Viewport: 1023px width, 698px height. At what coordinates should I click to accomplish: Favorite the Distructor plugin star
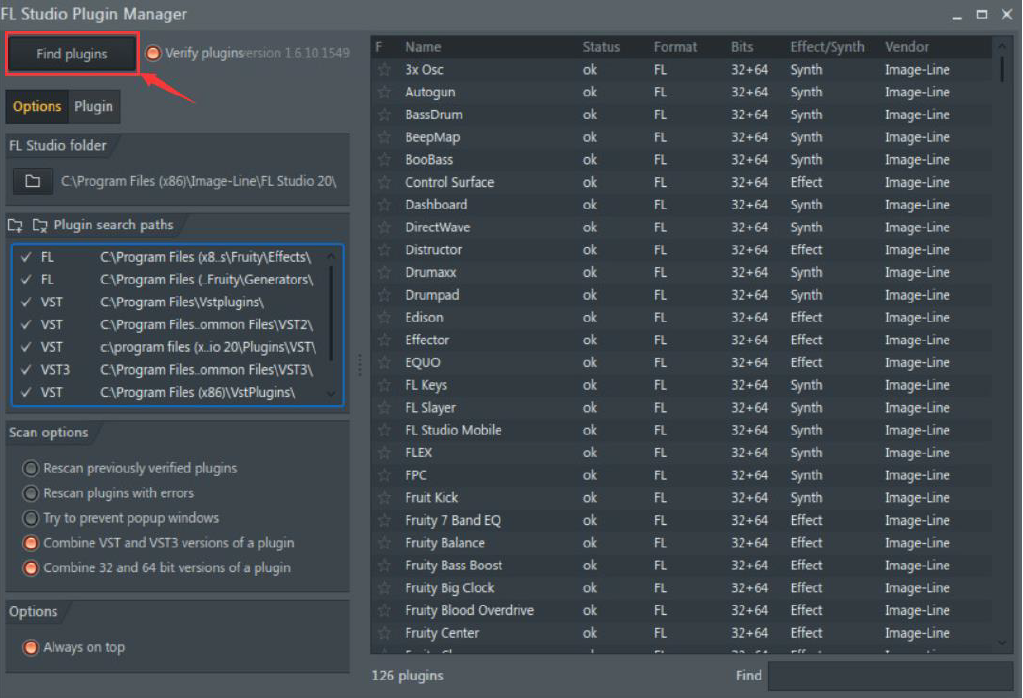(384, 249)
